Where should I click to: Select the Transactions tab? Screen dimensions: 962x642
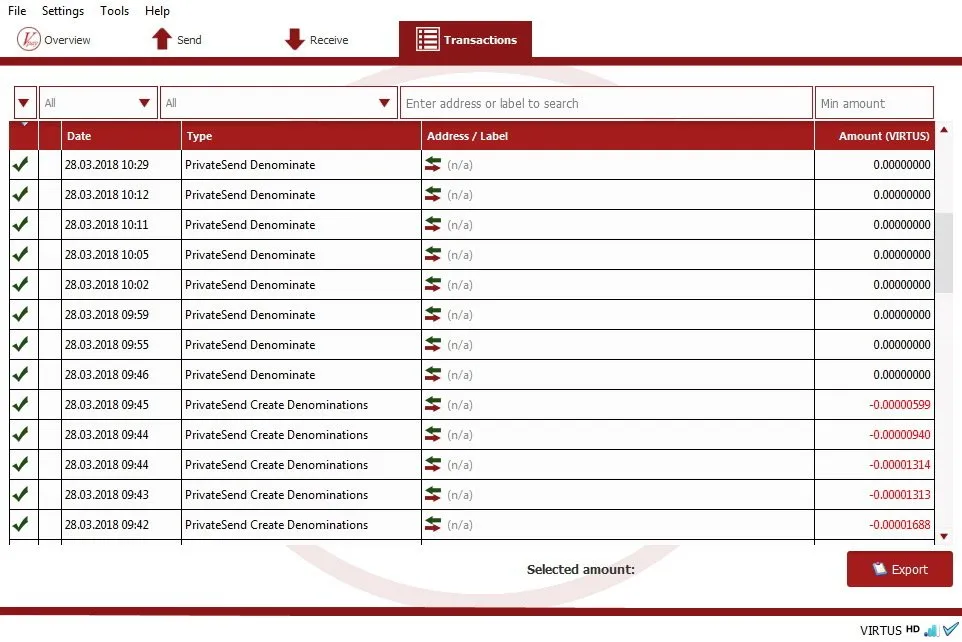[465, 40]
